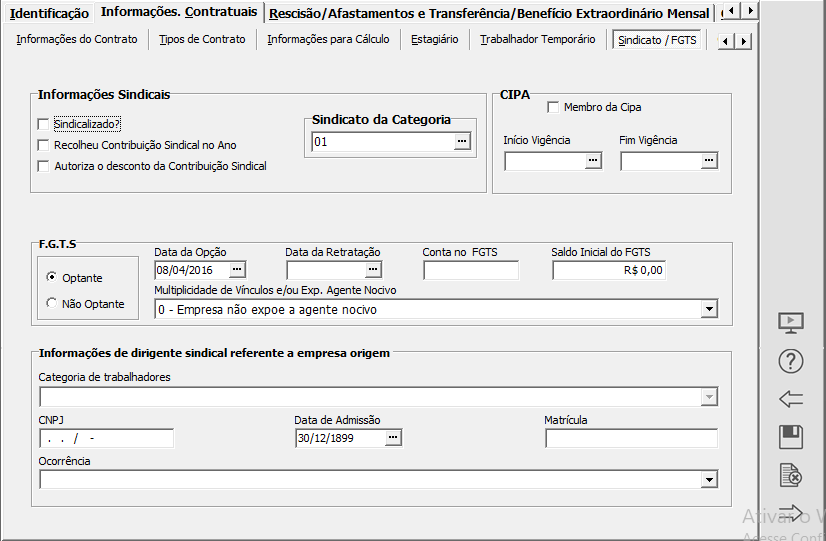Open help with question mark icon

791,362
